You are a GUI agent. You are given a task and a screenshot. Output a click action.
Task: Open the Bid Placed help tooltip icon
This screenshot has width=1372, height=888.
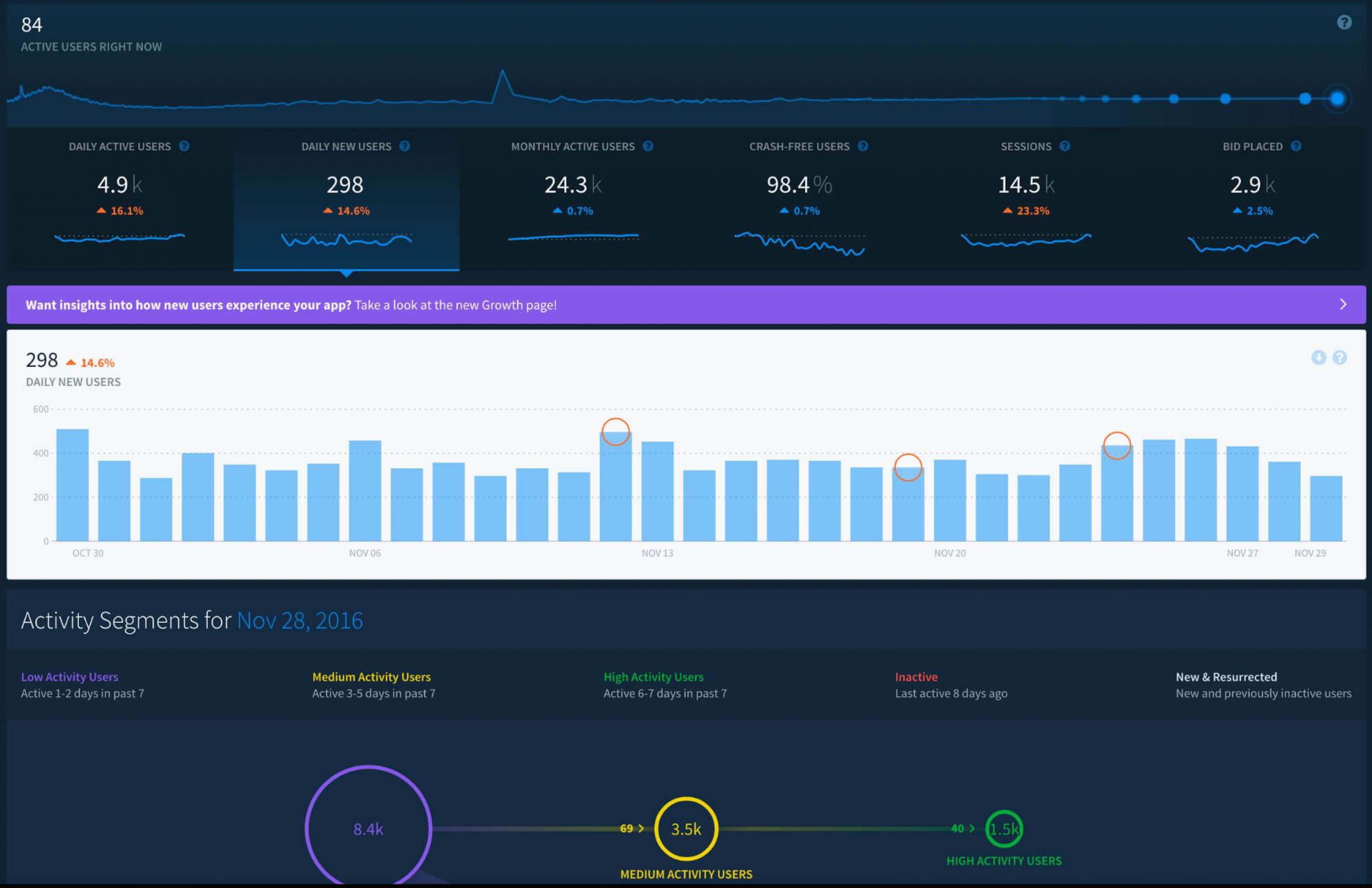click(1296, 146)
